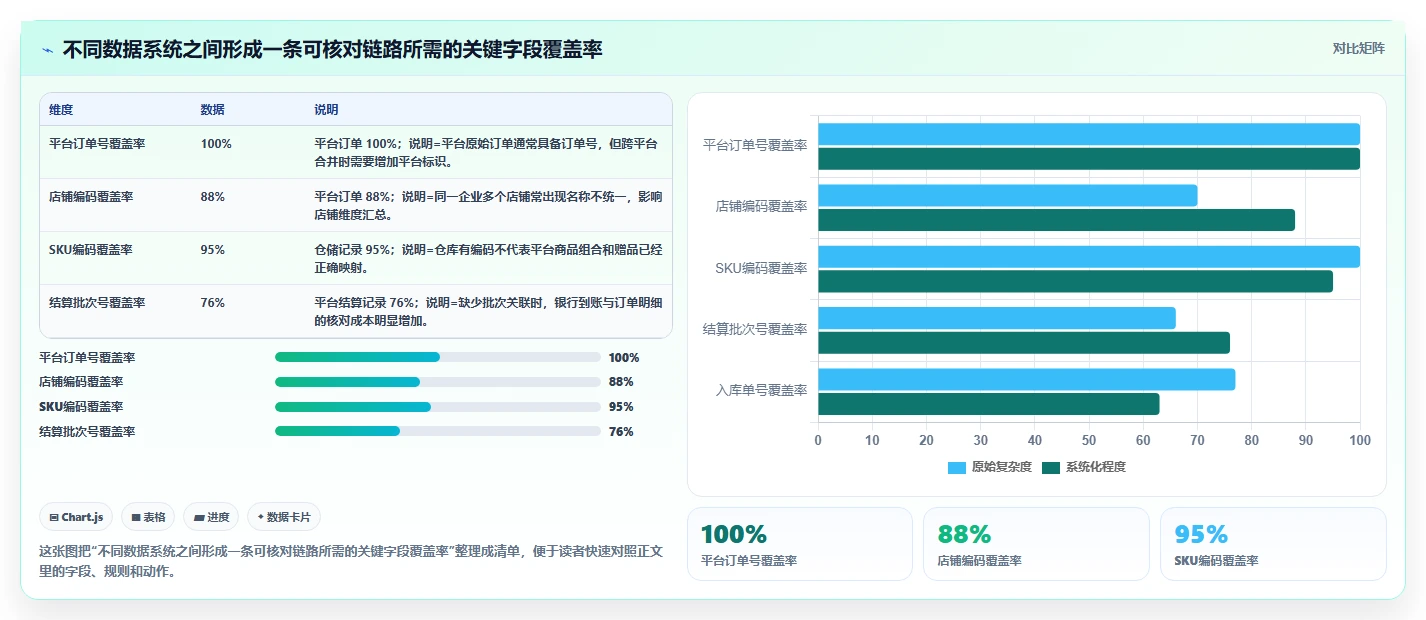The width and height of the screenshot is (1426, 620).
Task: Click the 100% 平台订单号覆盖率 data card
Action: pyautogui.click(x=799, y=544)
